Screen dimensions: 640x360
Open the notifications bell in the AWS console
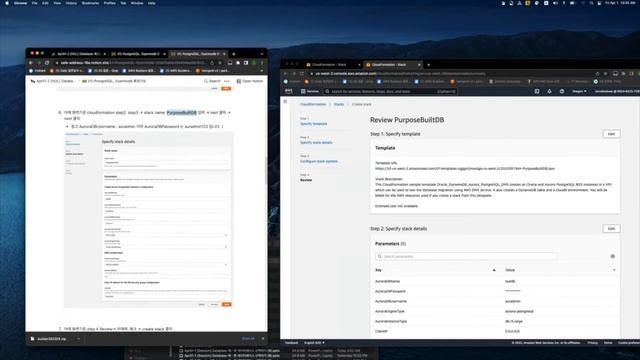coord(549,91)
